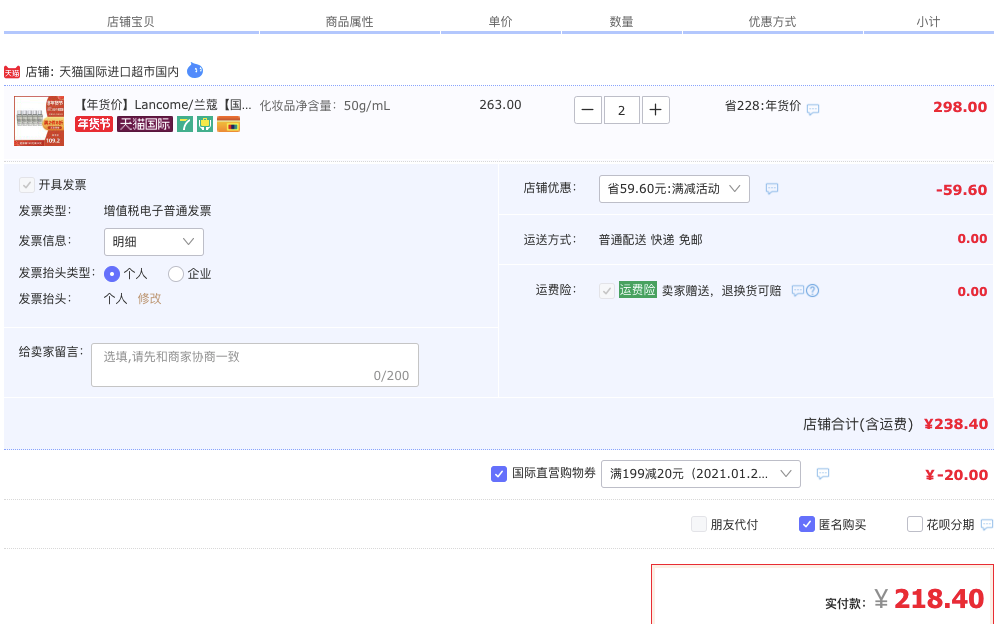995x624 pixels.
Task: Open the question-mark help icon for 运费险
Action: coord(812,291)
